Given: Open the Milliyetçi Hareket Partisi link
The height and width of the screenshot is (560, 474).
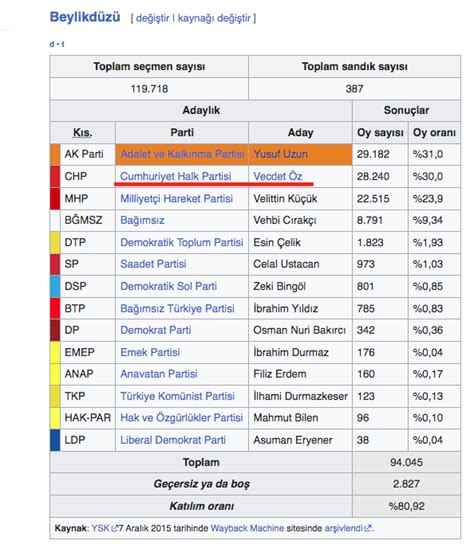Looking at the screenshot, I should (x=176, y=199).
